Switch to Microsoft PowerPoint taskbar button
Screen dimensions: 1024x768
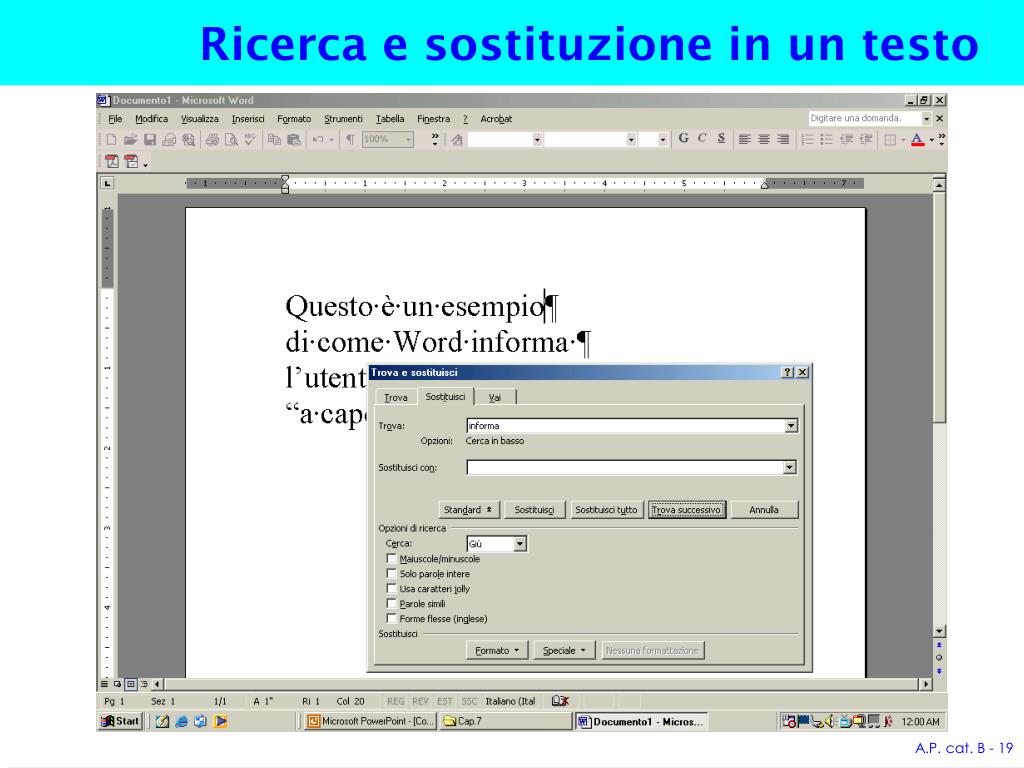370,721
